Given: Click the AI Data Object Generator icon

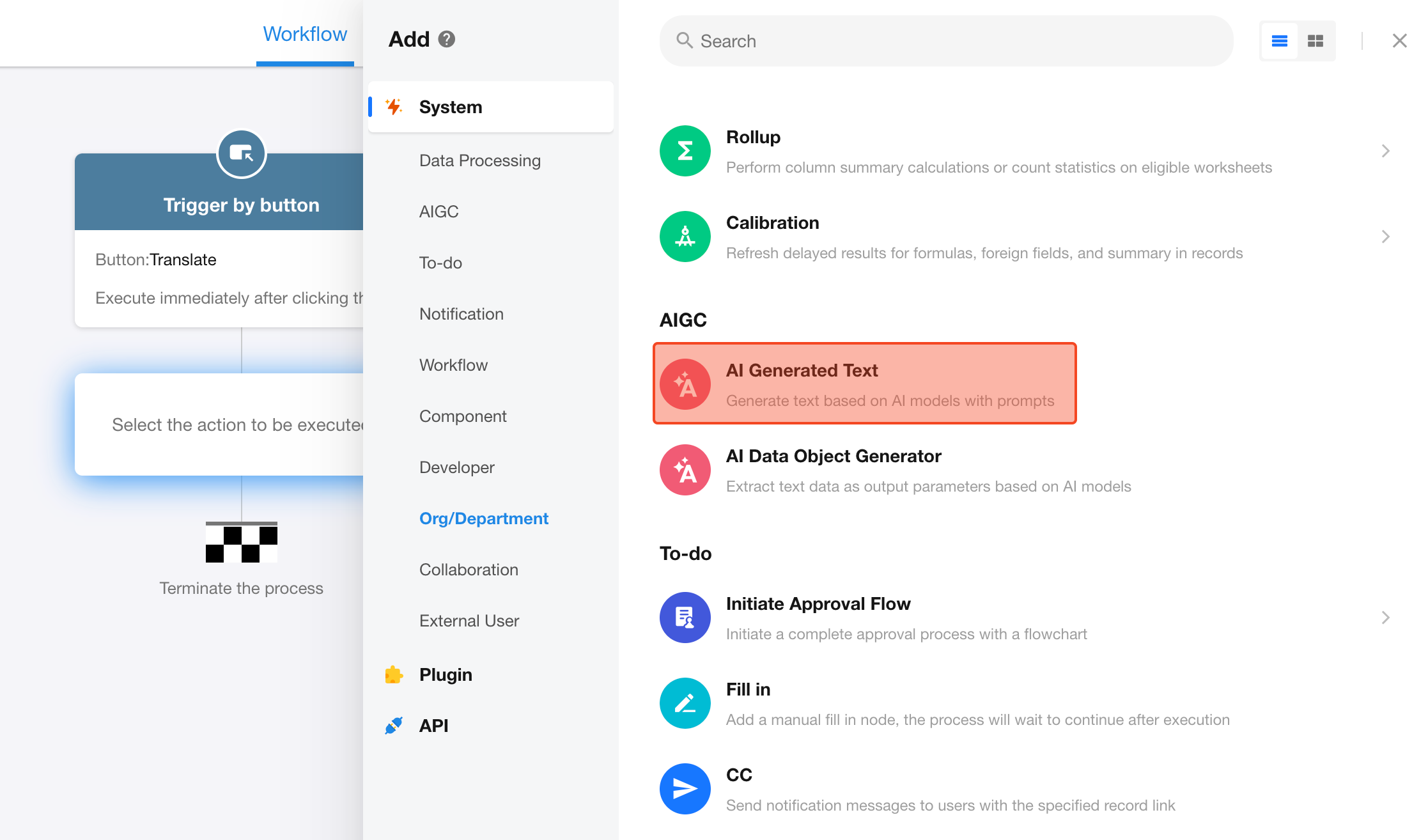Looking at the screenshot, I should point(685,470).
